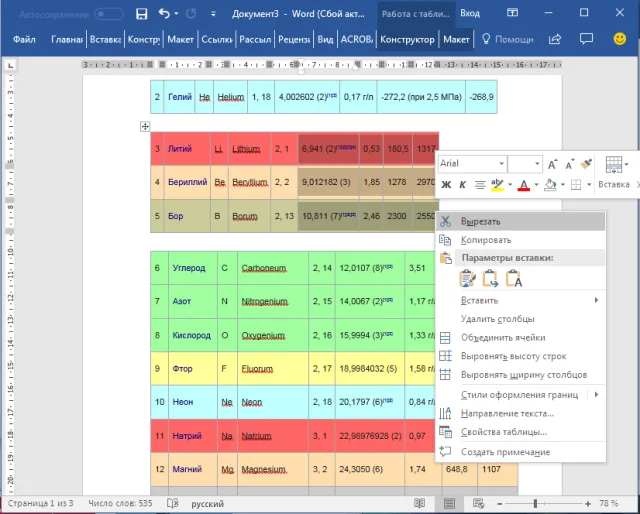Open the Рассылки tab
The width and height of the screenshot is (640, 514).
tap(255, 40)
